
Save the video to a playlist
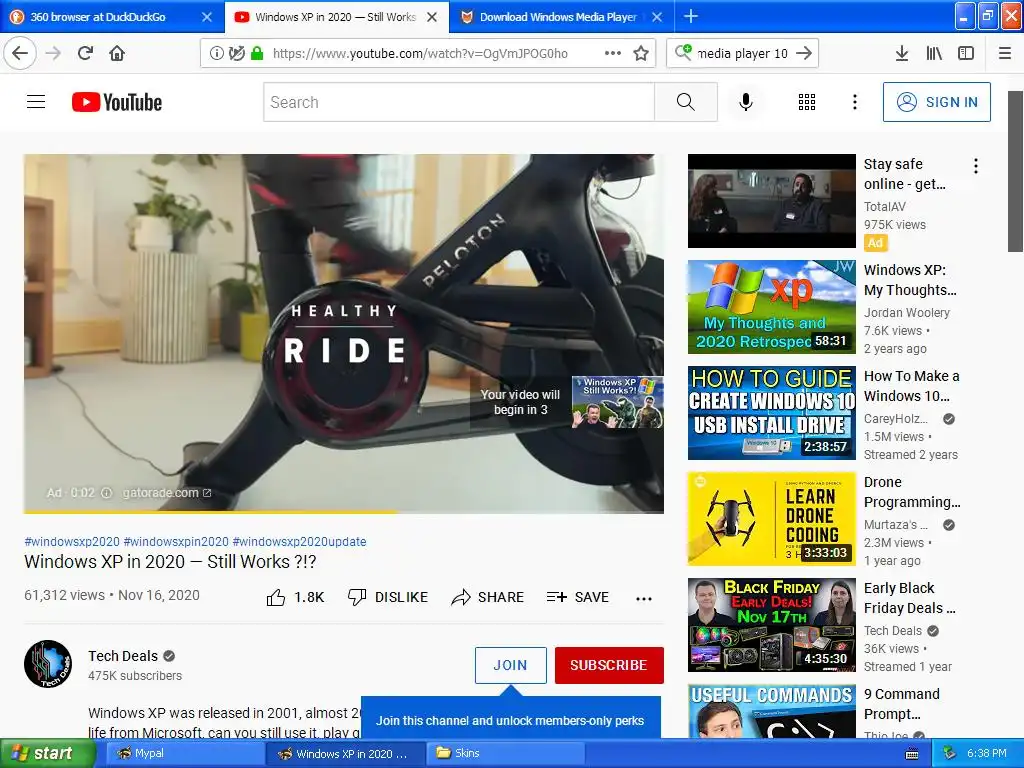578,597
